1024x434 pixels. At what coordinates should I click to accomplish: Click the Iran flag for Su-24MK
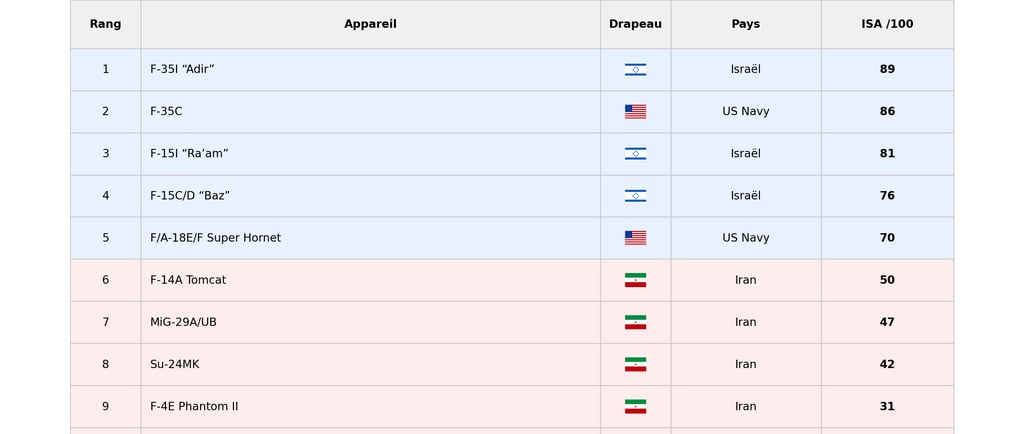635,364
